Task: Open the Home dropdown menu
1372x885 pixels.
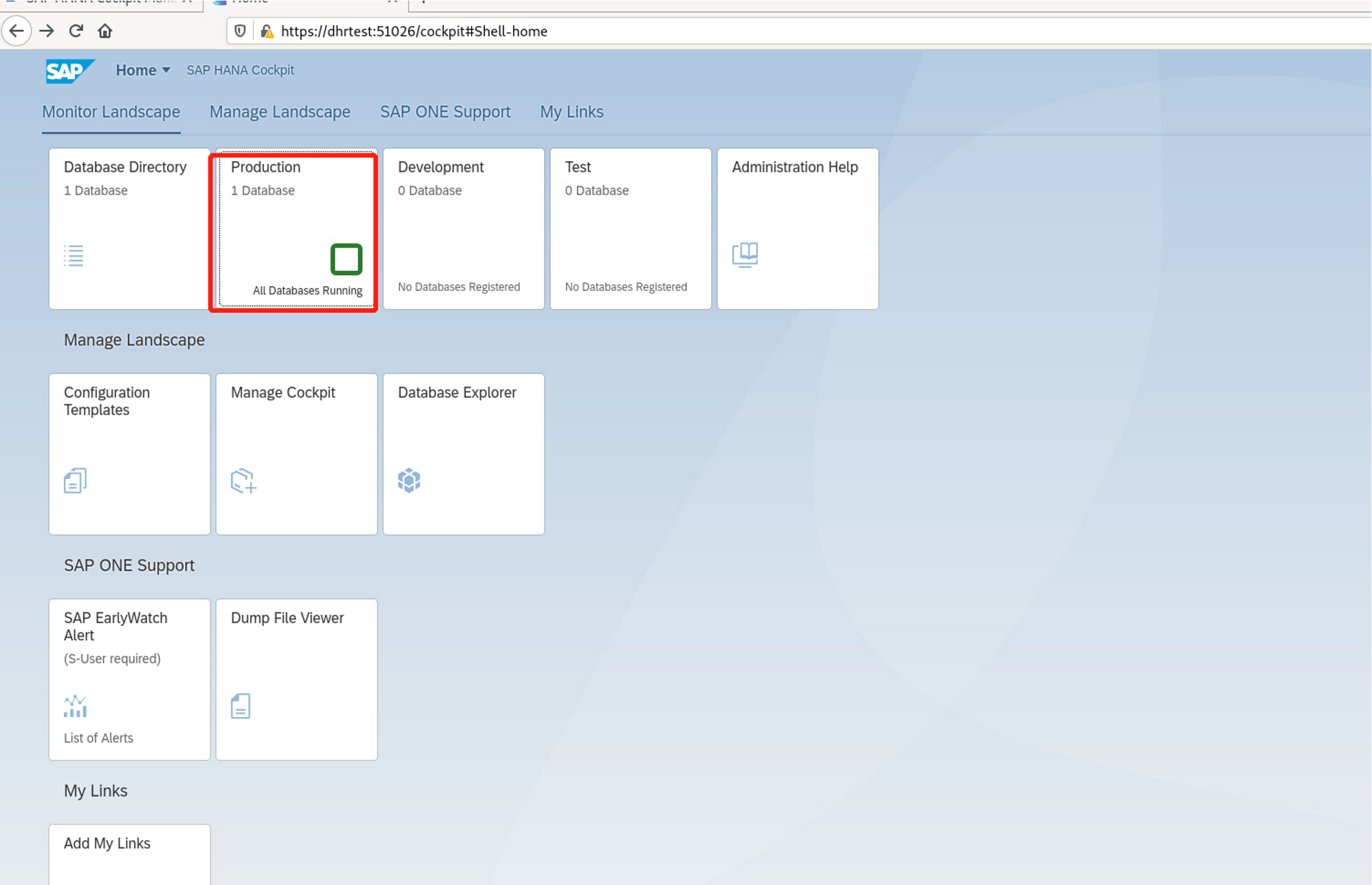Action: (x=143, y=71)
